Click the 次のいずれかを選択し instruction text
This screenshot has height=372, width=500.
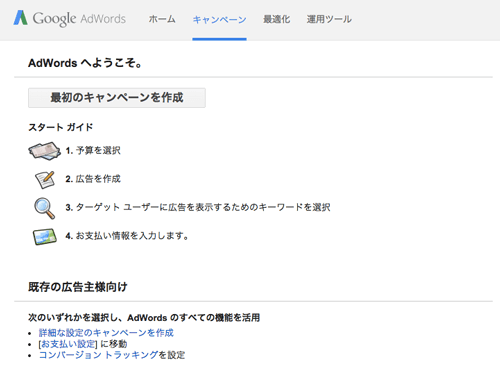click(144, 317)
